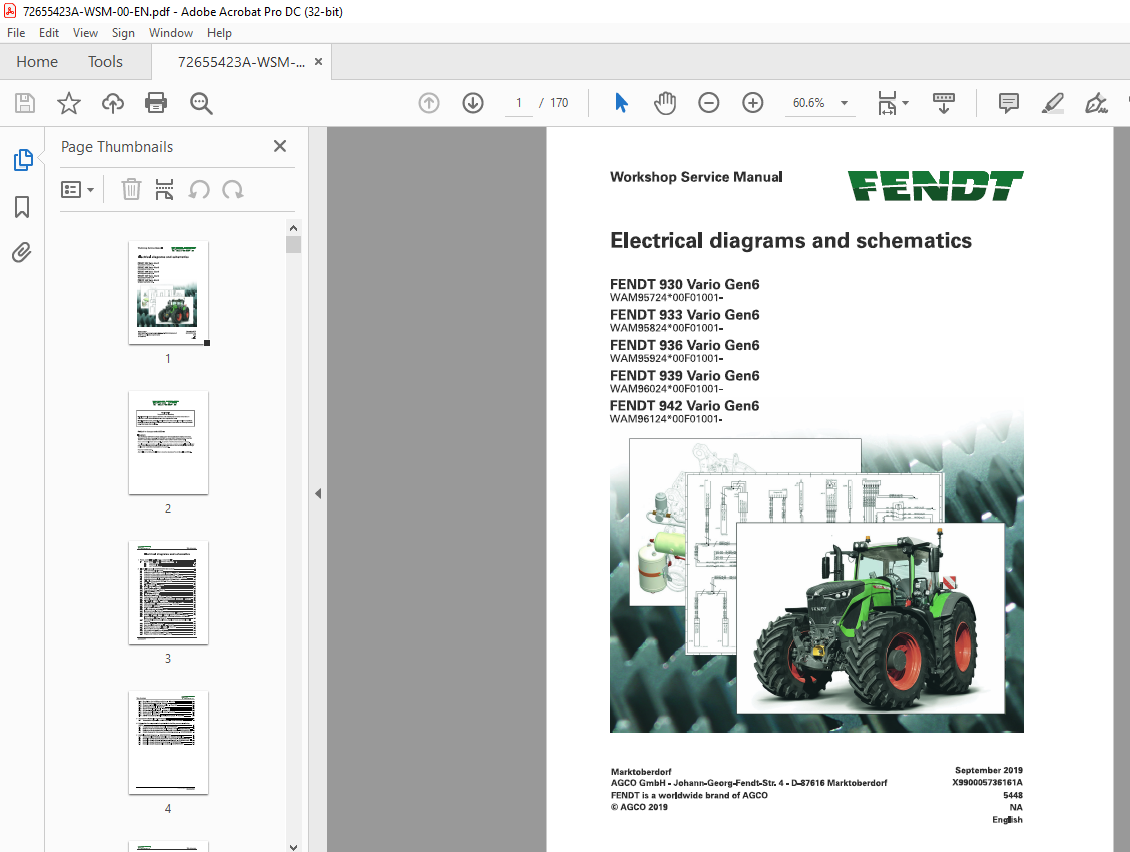Click the current page number field
Screen dimensions: 1130x852
pyautogui.click(x=519, y=103)
